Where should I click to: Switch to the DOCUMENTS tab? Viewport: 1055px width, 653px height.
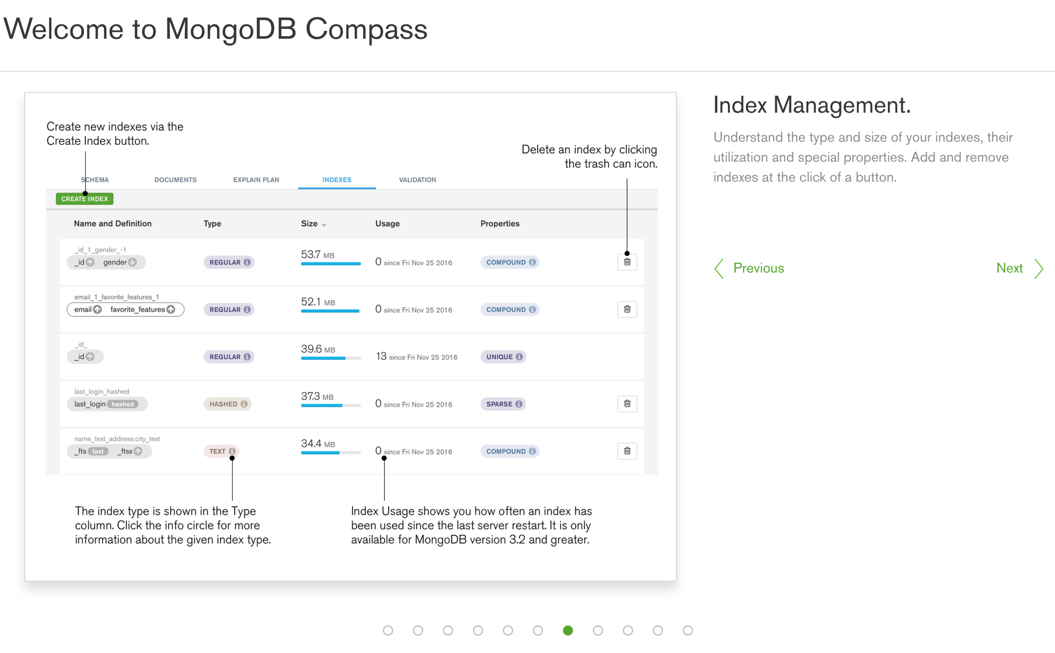175,180
